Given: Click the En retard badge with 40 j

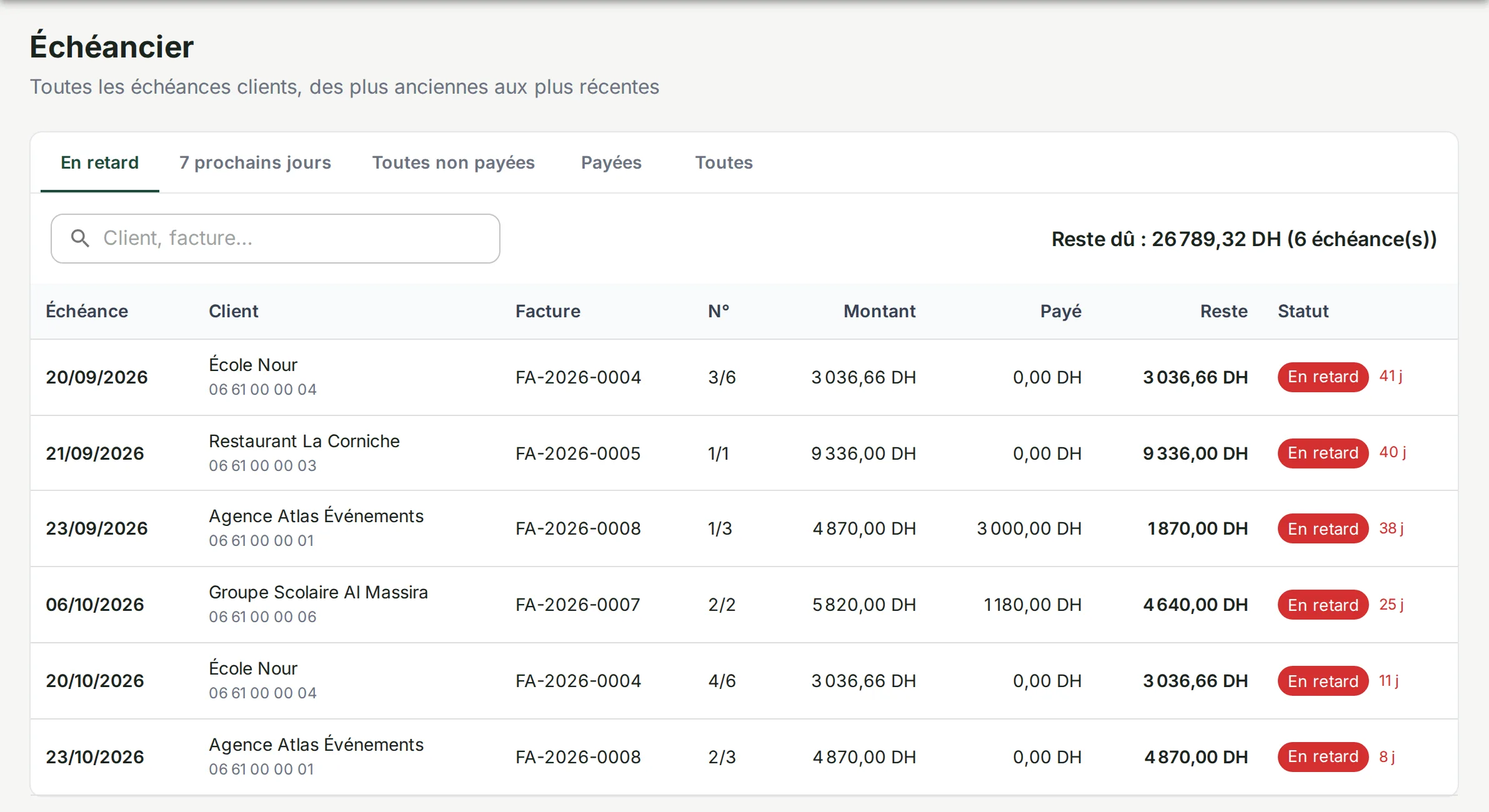Looking at the screenshot, I should click(x=1323, y=453).
